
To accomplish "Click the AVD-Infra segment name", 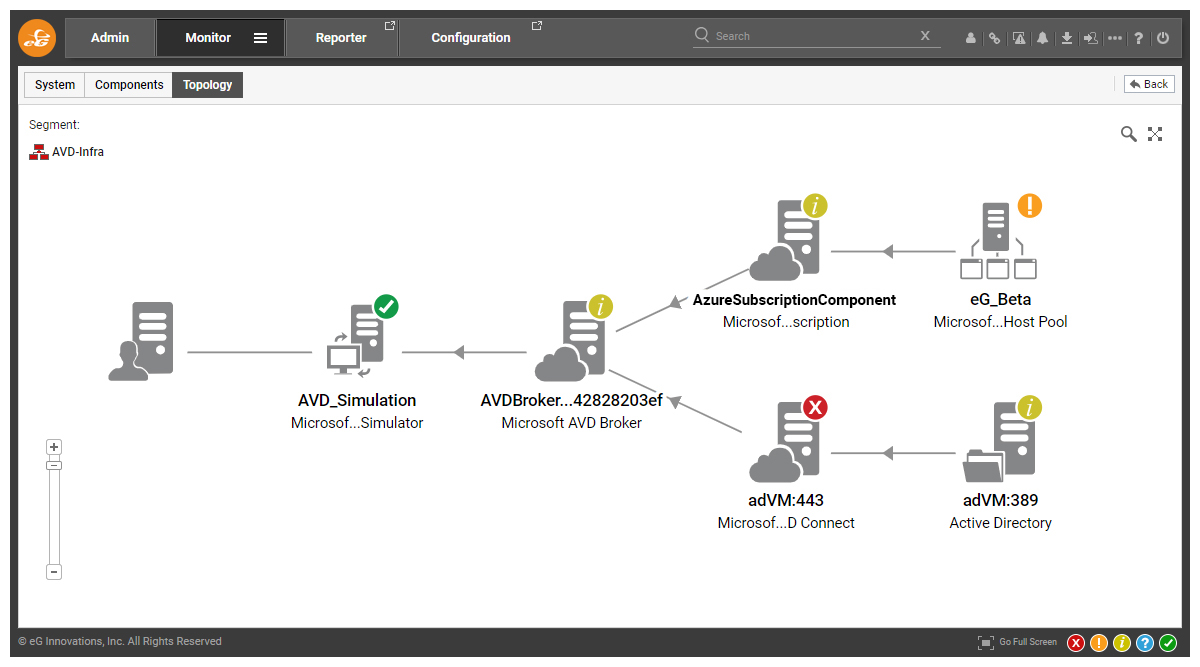I will pos(78,152).
